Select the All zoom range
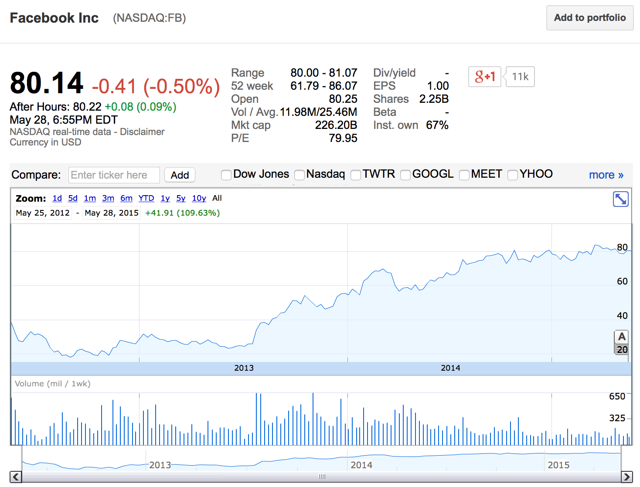Viewport: 640px width, 487px height. point(217,198)
